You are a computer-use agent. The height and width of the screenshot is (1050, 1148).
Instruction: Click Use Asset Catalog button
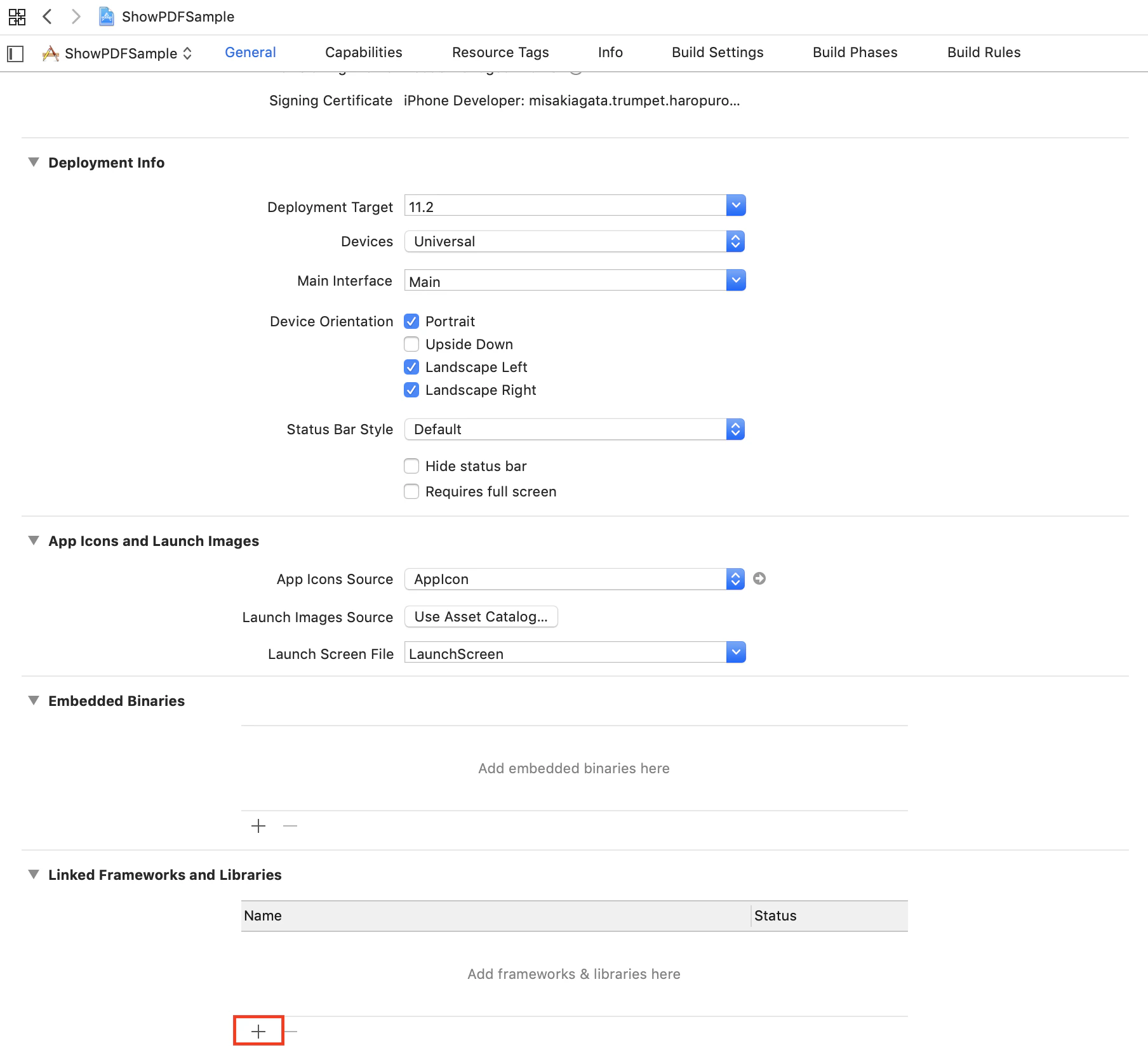tap(481, 616)
